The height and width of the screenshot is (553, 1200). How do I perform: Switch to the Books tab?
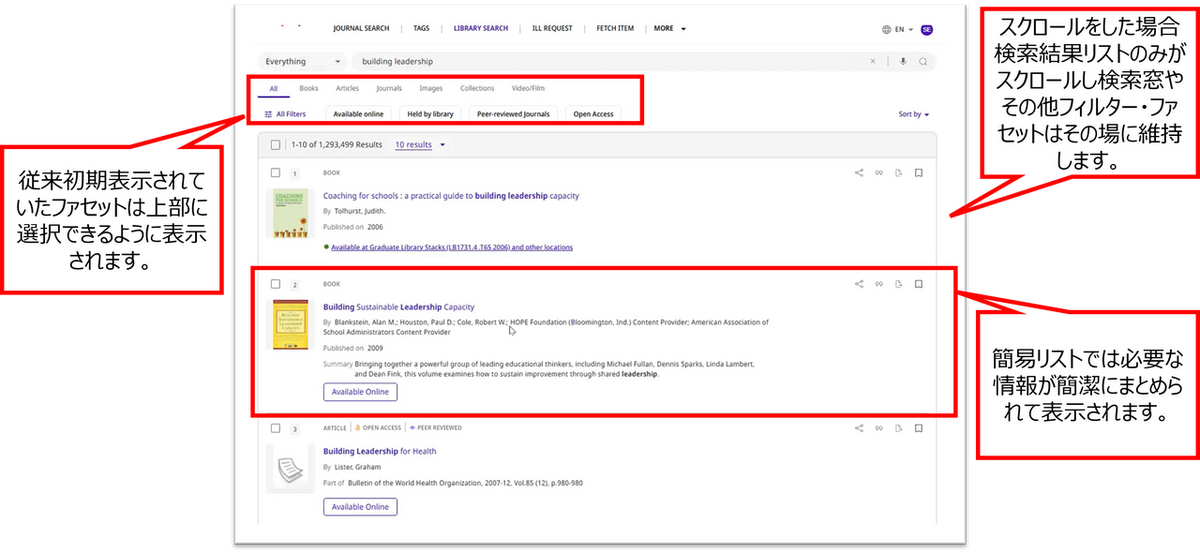point(309,88)
